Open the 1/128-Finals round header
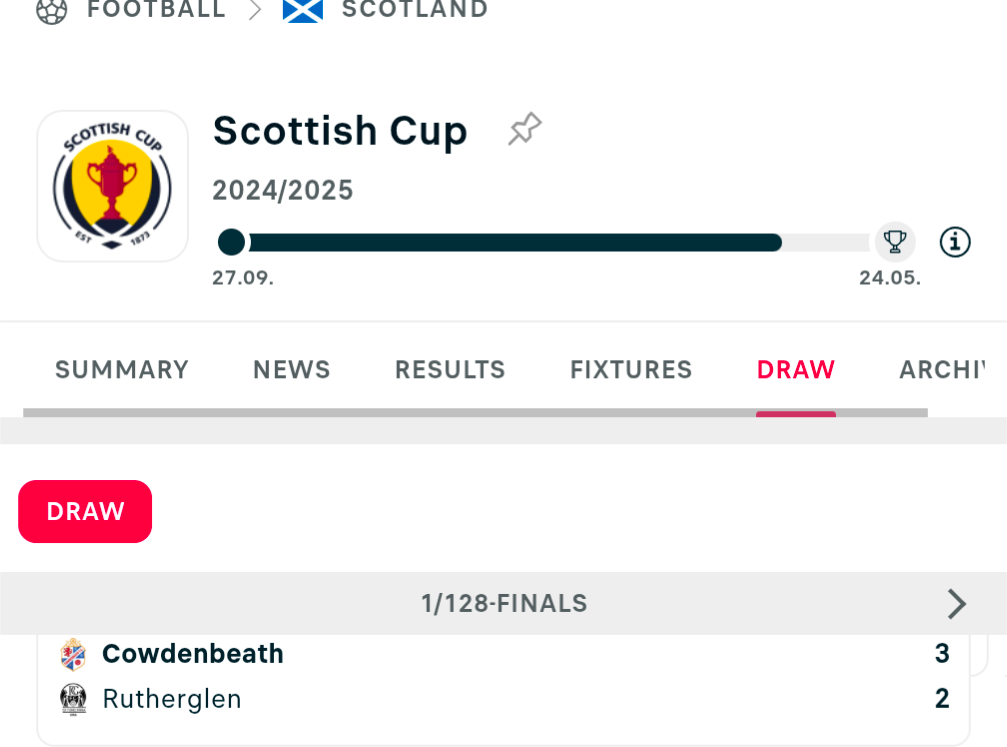Viewport: 1007px width, 747px height. tap(504, 604)
